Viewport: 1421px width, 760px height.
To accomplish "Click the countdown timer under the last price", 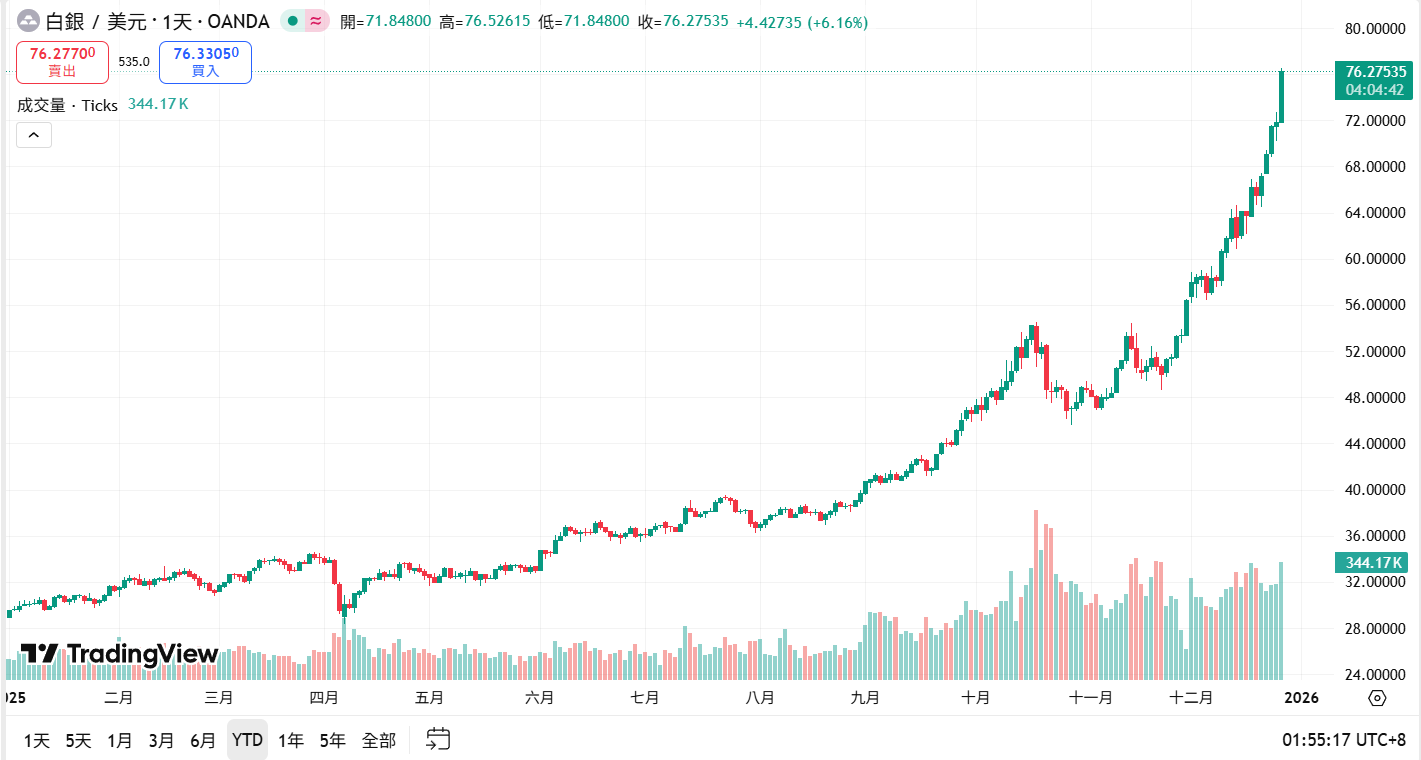I will 1374,87.
